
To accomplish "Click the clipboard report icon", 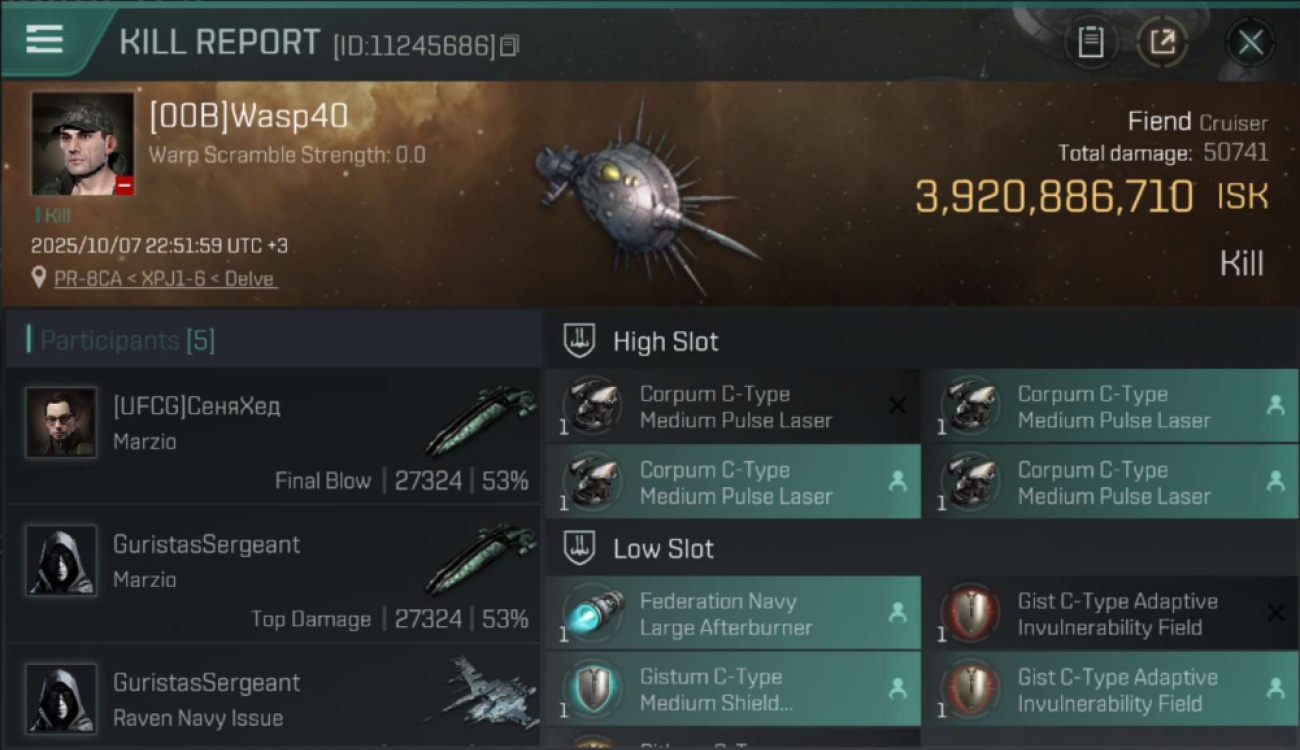I will [x=1090, y=42].
